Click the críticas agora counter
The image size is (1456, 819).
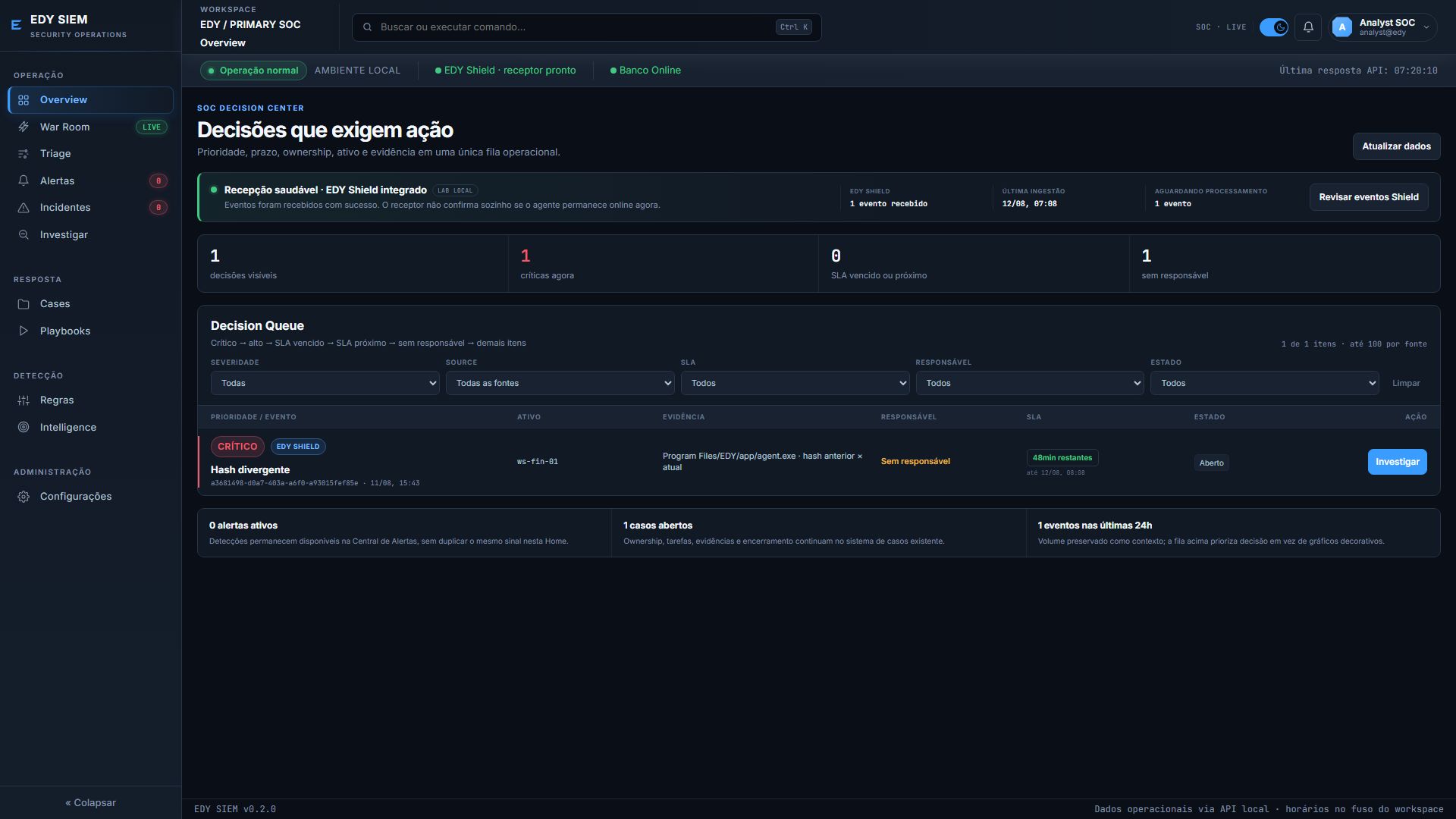click(664, 264)
